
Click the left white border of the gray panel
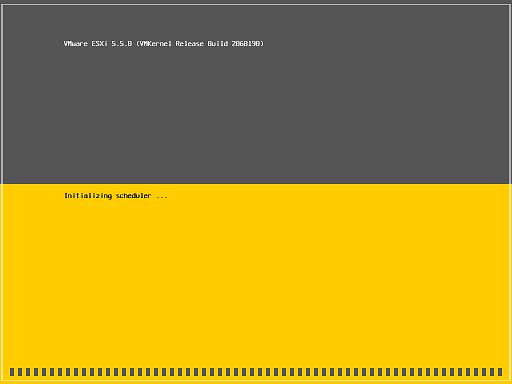[x=2, y=93]
